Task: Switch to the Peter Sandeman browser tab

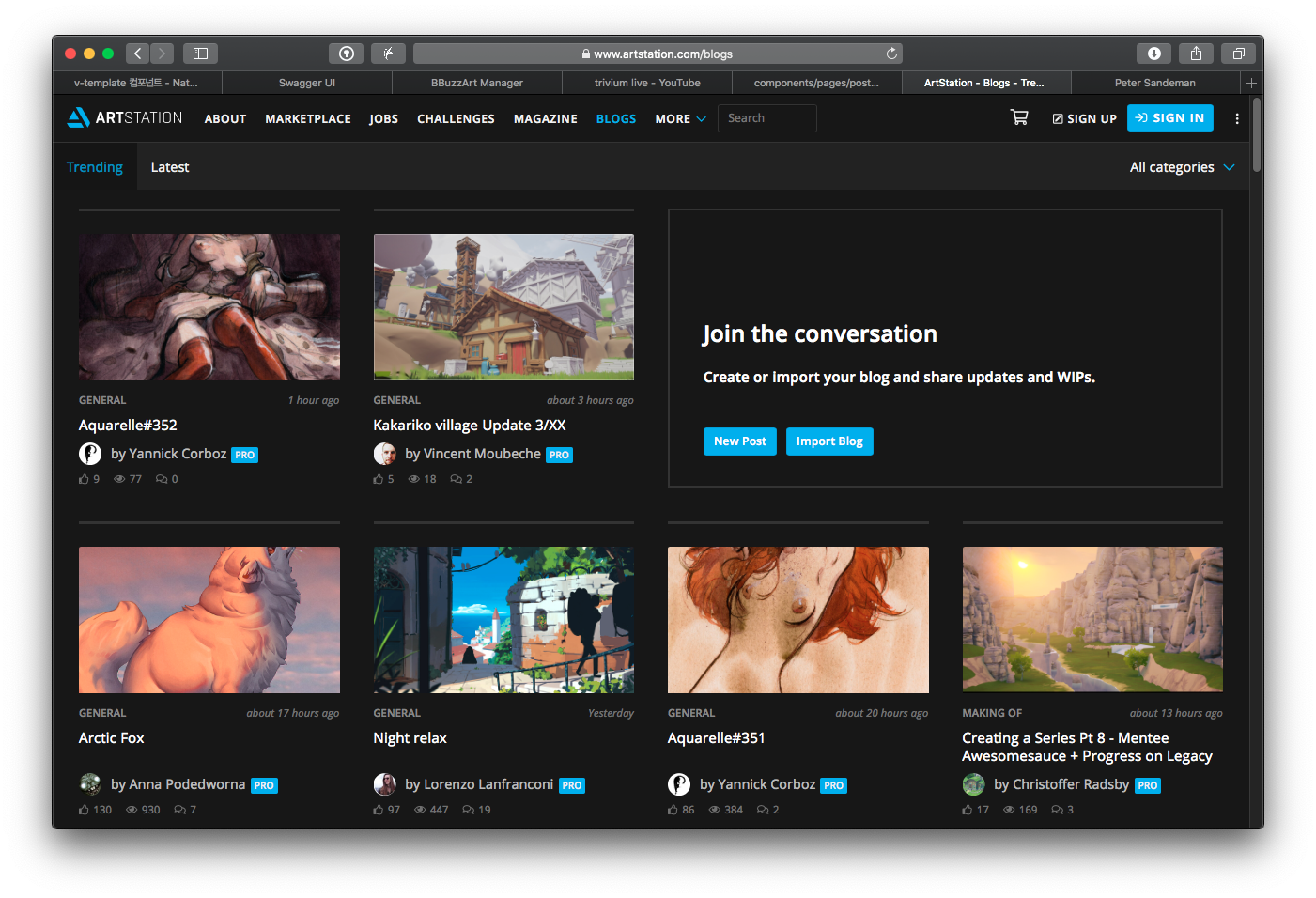Action: (1155, 83)
